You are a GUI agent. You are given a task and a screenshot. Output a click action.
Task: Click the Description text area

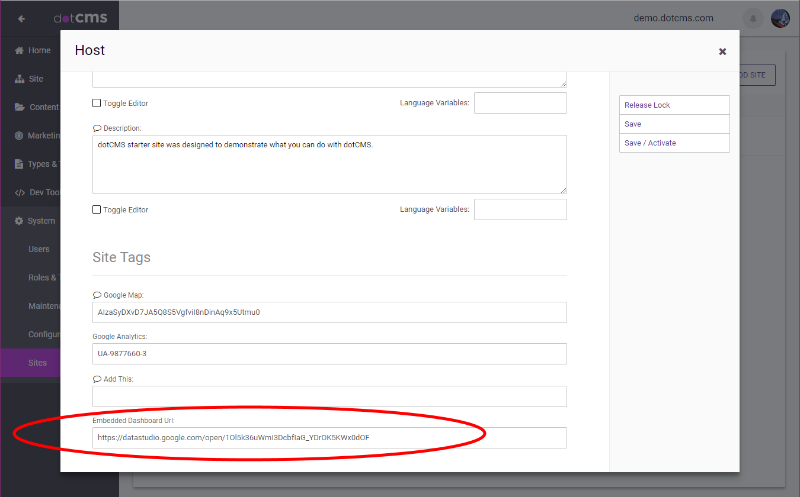click(x=330, y=164)
